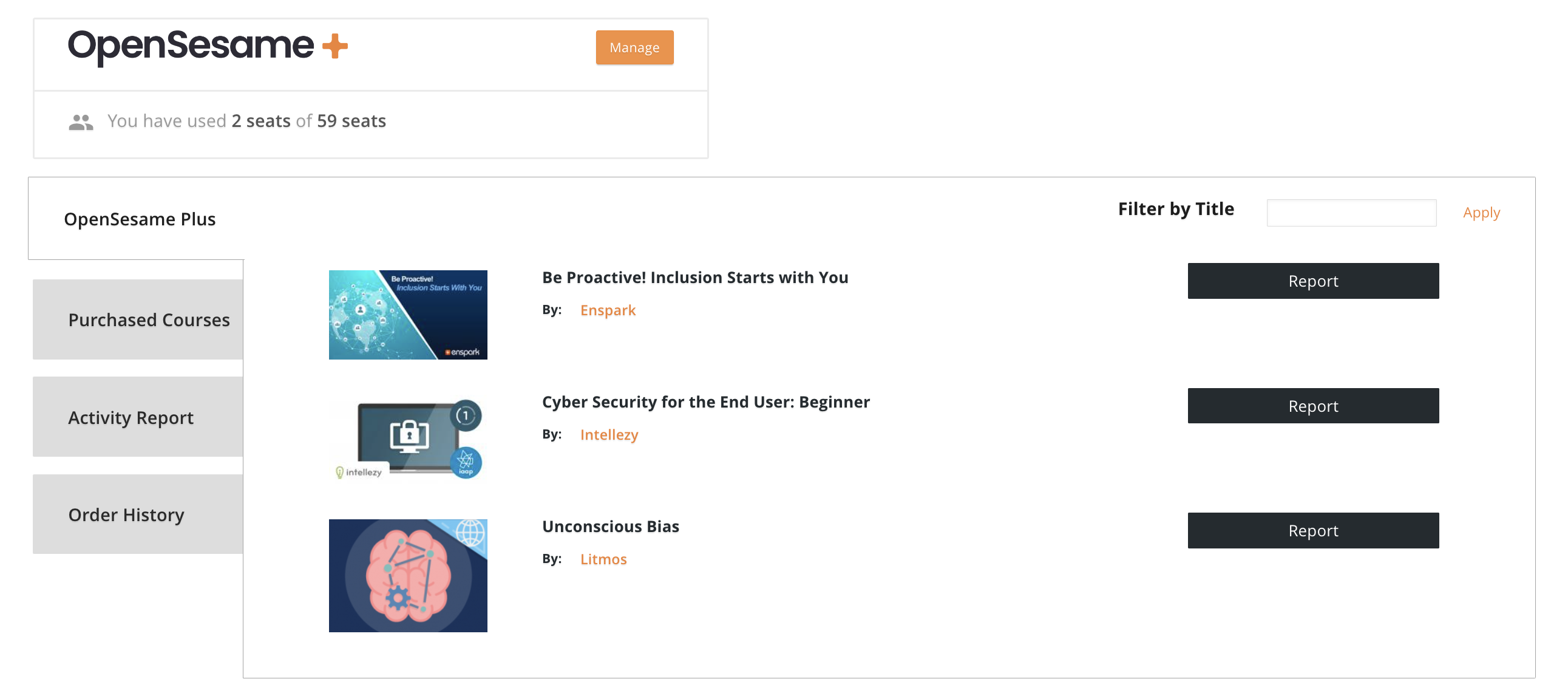View Report for Unconscious Bias course
The width and height of the screenshot is (1568, 693).
(x=1312, y=530)
